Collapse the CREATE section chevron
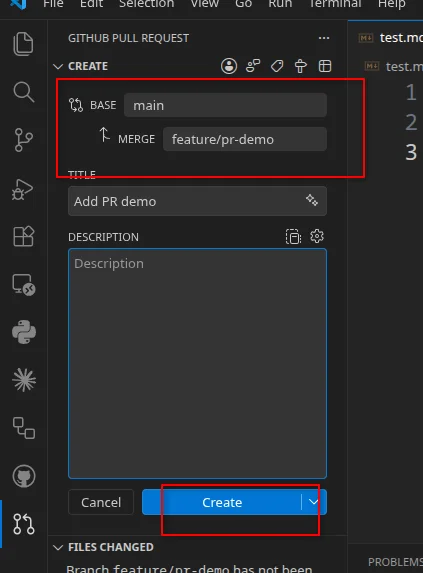 [x=58, y=67]
